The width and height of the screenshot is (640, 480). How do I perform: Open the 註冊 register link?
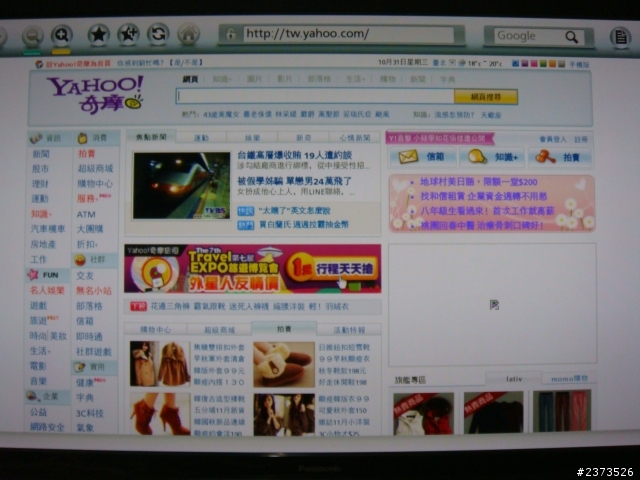point(581,140)
